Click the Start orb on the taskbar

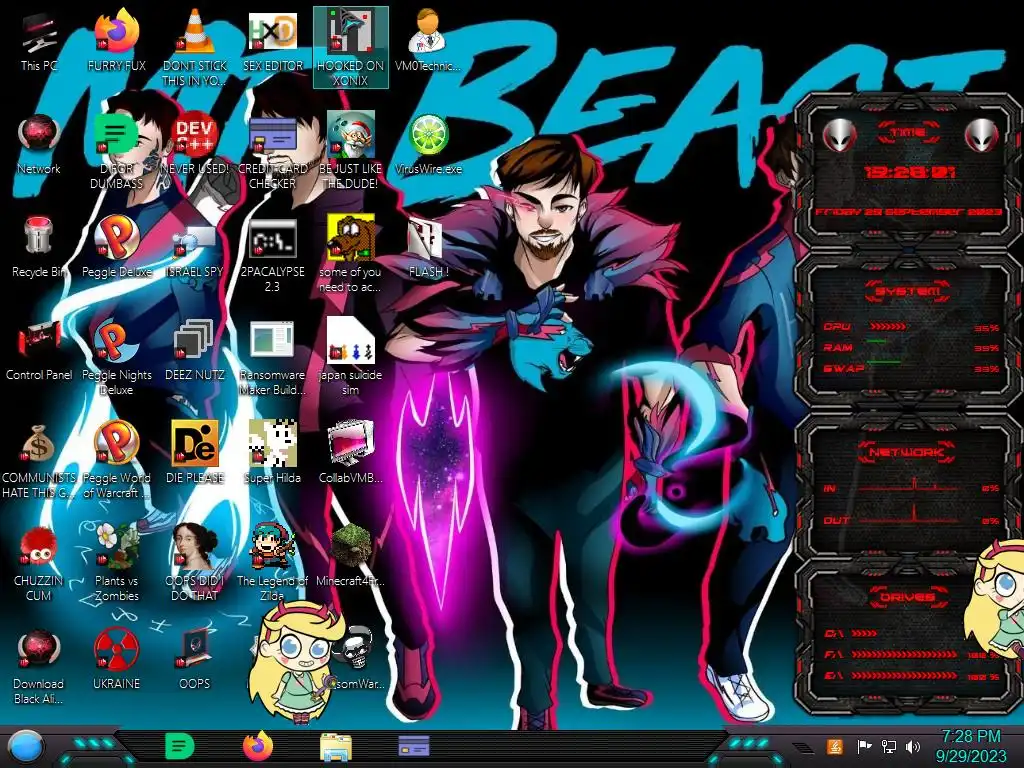pyautogui.click(x=25, y=747)
